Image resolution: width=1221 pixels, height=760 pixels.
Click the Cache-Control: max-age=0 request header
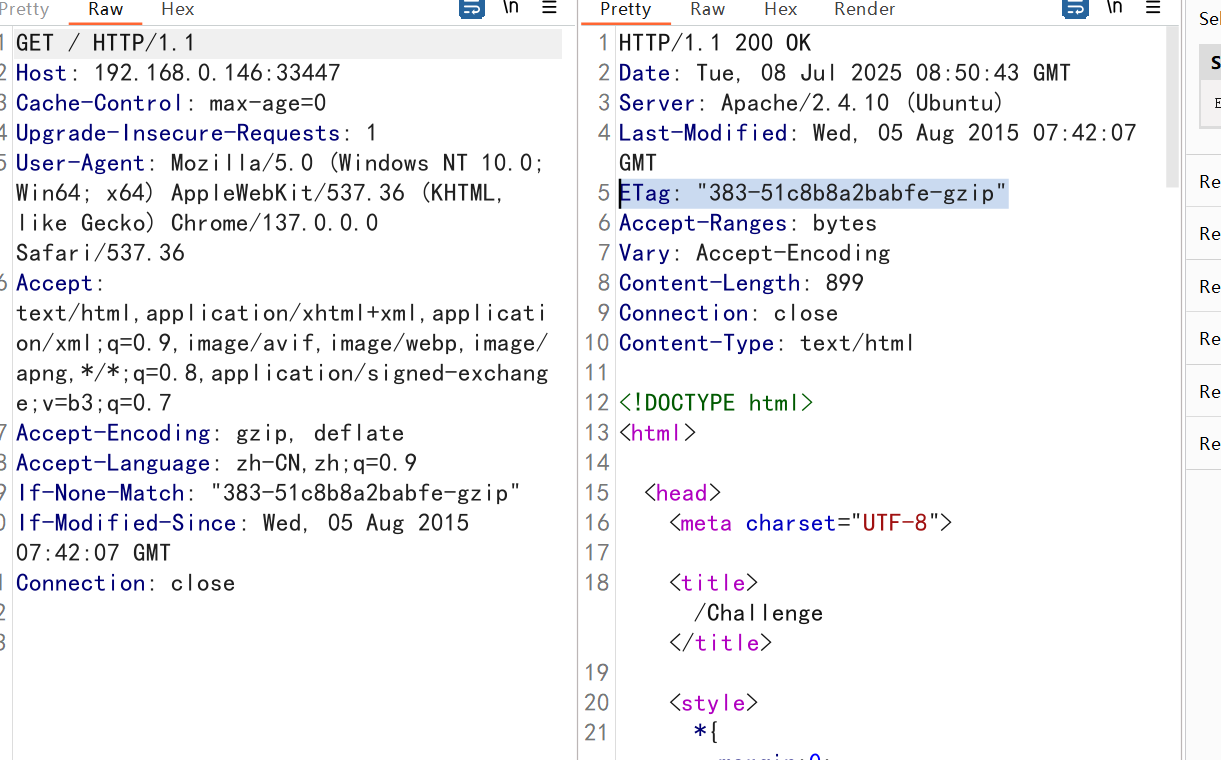coord(171,103)
